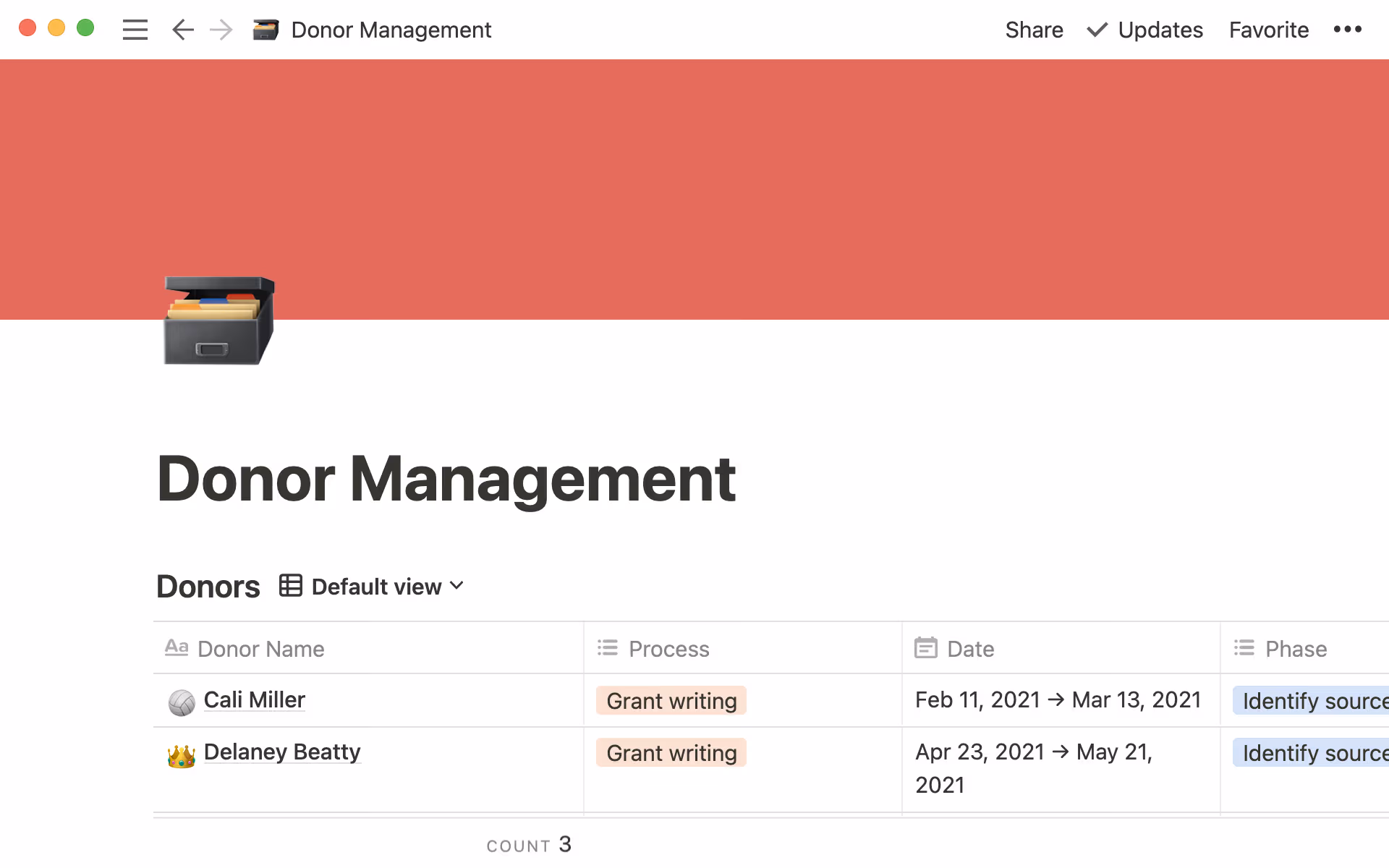Click Share in the top bar
The height and width of the screenshot is (868, 1389).
(x=1034, y=30)
